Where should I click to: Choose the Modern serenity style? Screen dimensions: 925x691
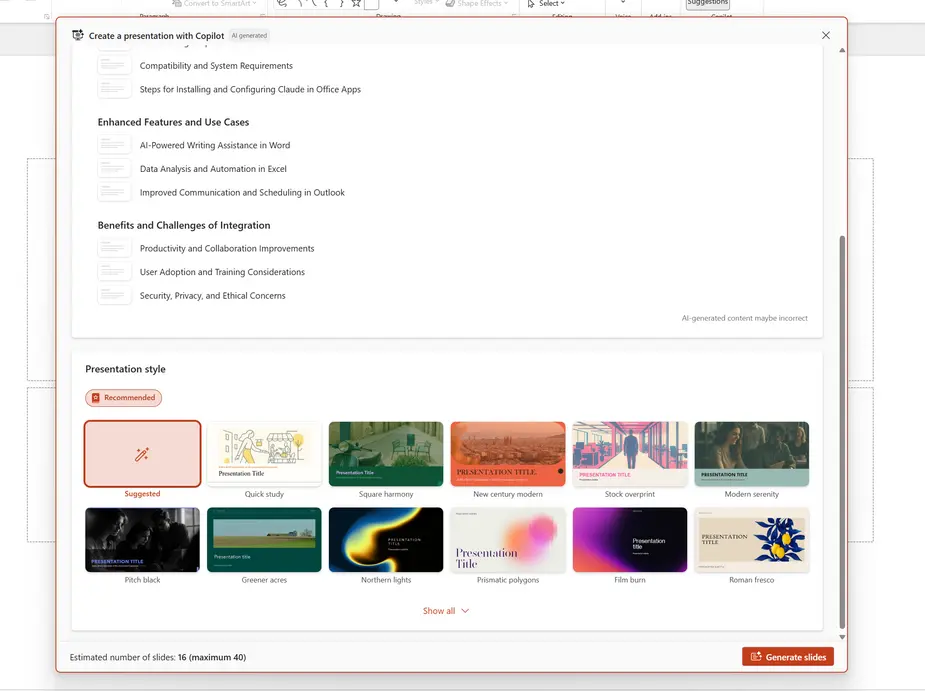[752, 454]
